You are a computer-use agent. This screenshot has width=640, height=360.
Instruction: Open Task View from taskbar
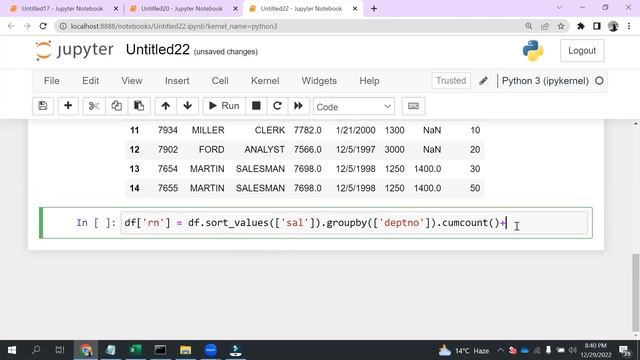pyautogui.click(x=60, y=350)
